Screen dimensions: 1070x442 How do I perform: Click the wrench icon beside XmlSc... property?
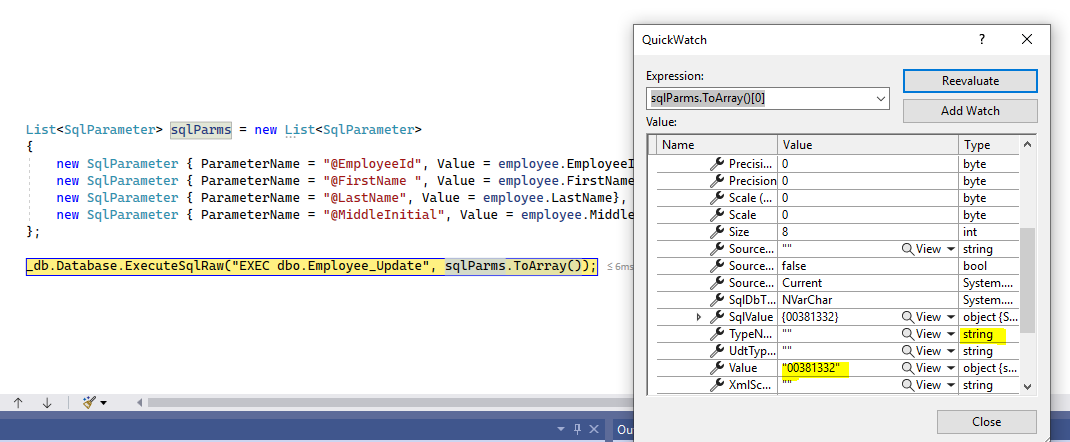point(717,385)
